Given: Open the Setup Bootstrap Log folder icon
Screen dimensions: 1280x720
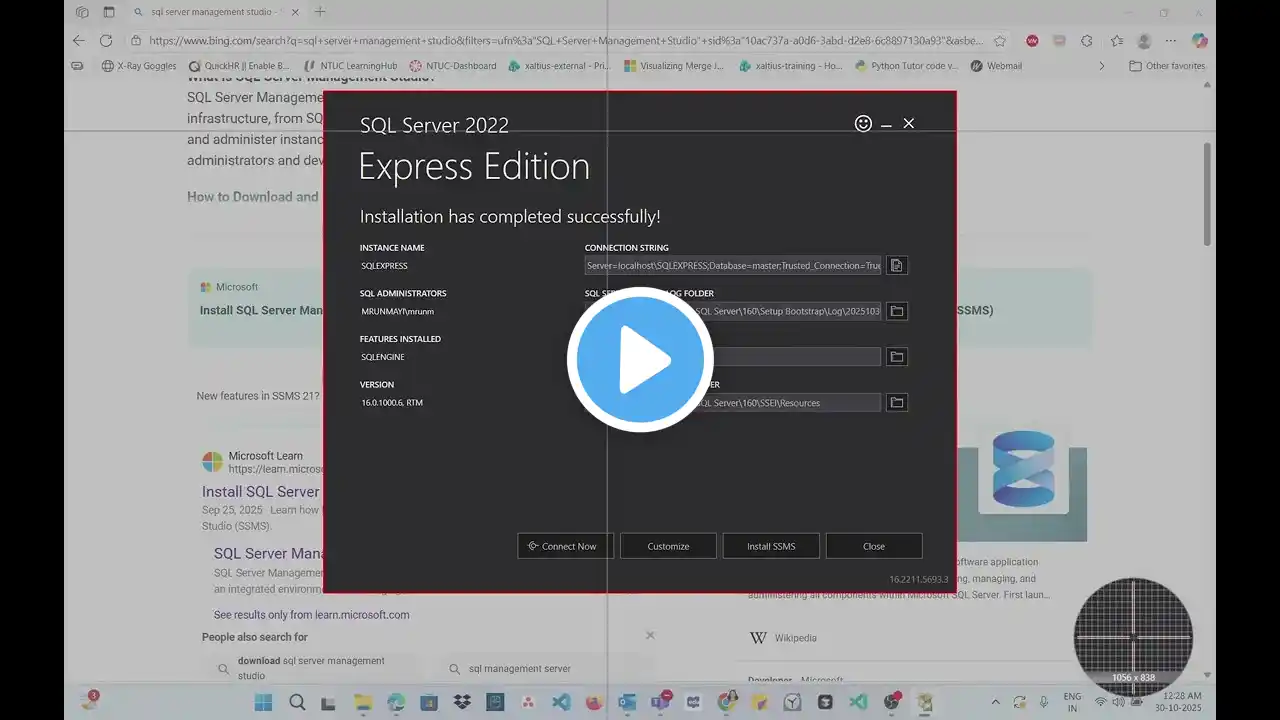Looking at the screenshot, I should pos(897,311).
